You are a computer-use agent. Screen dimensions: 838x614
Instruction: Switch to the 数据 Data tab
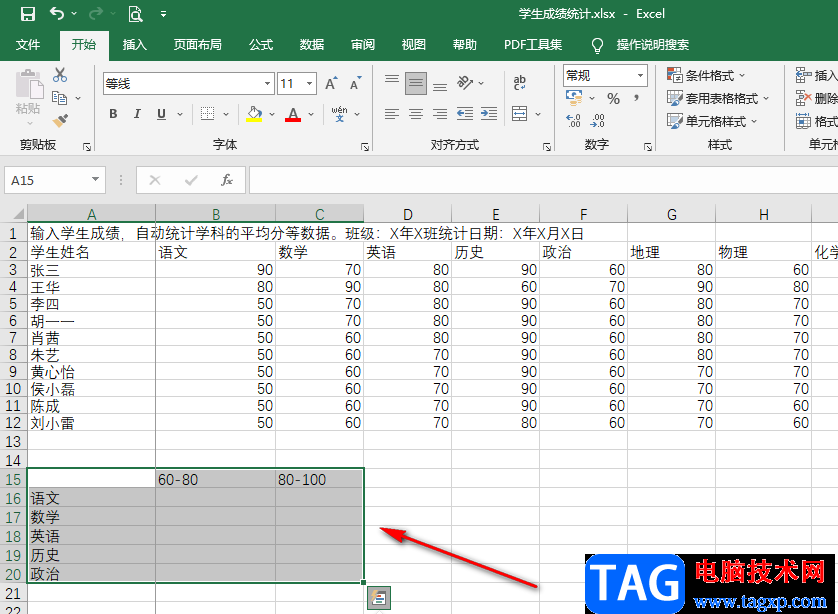tap(312, 44)
